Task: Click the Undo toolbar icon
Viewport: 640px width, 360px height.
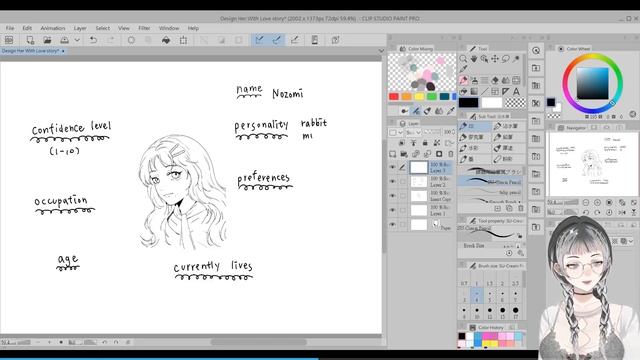Action: tap(93, 40)
